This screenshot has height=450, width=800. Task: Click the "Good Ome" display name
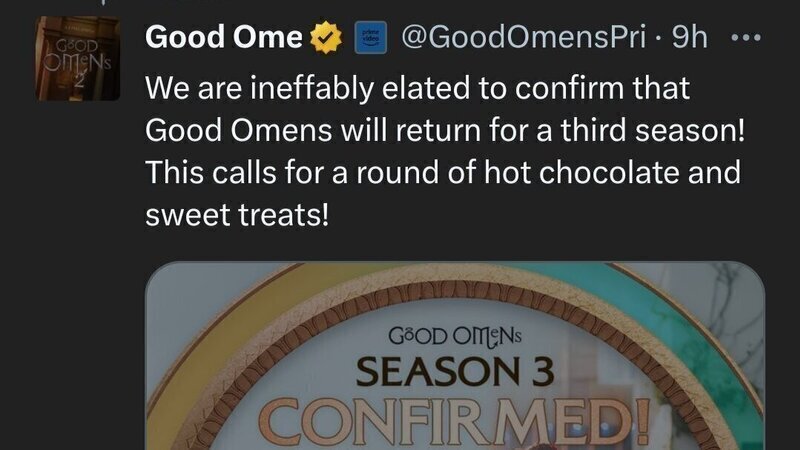(224, 39)
